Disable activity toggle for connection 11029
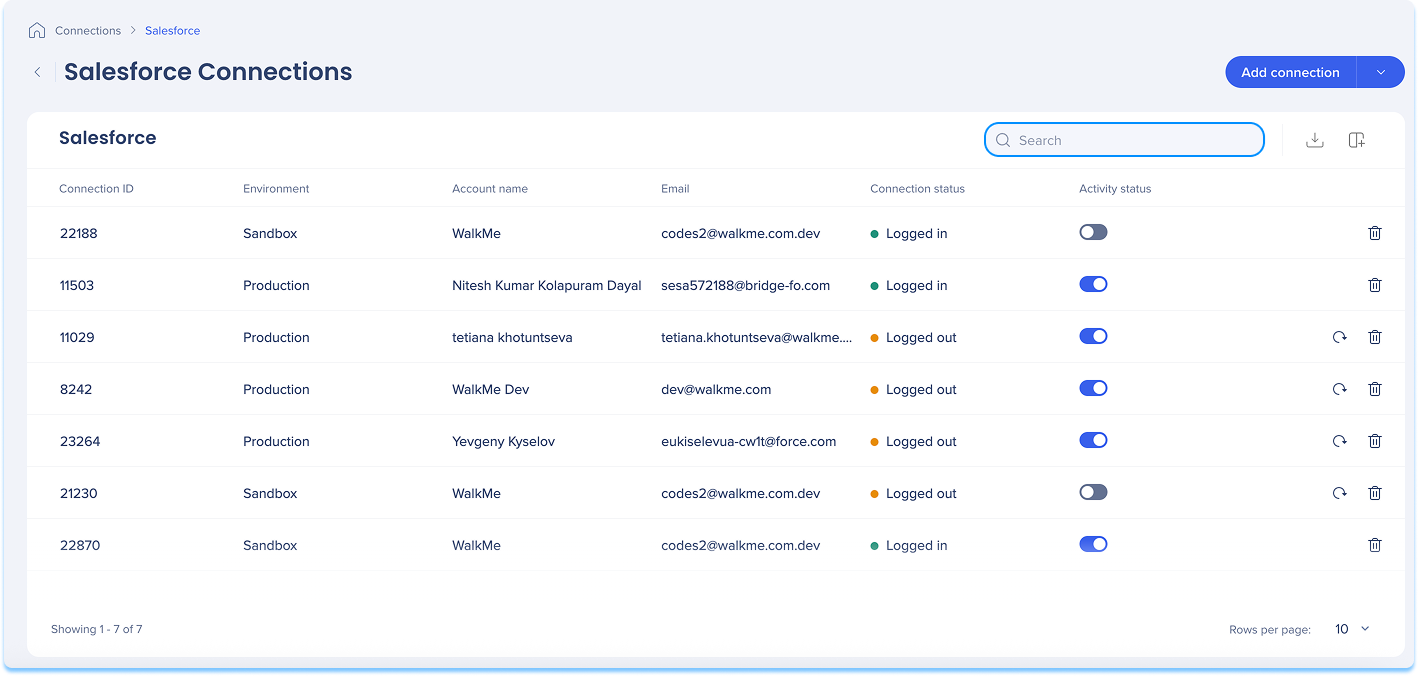Screen dimensions: 1418x676 [x=1093, y=336]
